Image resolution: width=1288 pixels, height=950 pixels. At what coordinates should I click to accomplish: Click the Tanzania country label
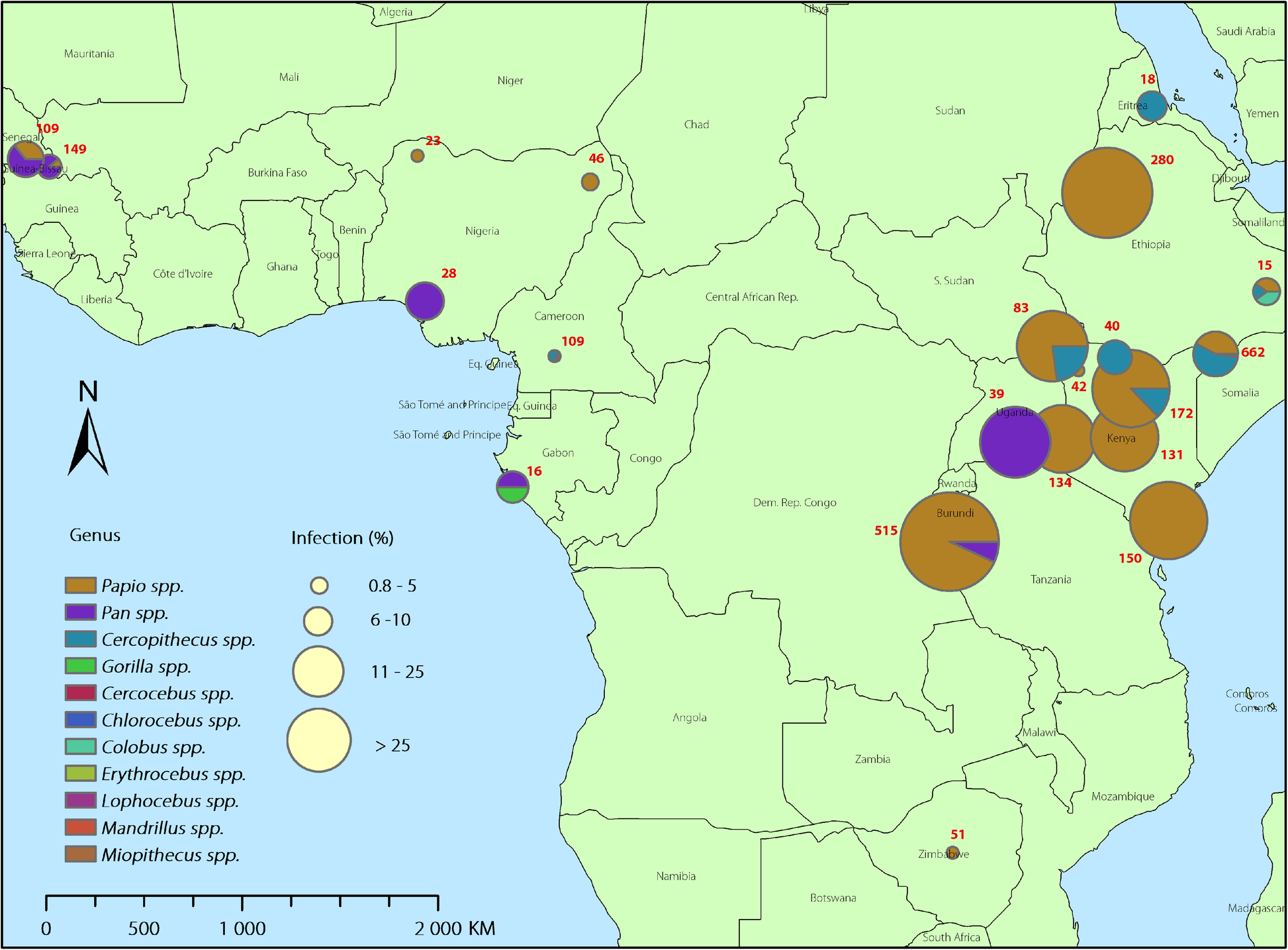click(x=1051, y=580)
